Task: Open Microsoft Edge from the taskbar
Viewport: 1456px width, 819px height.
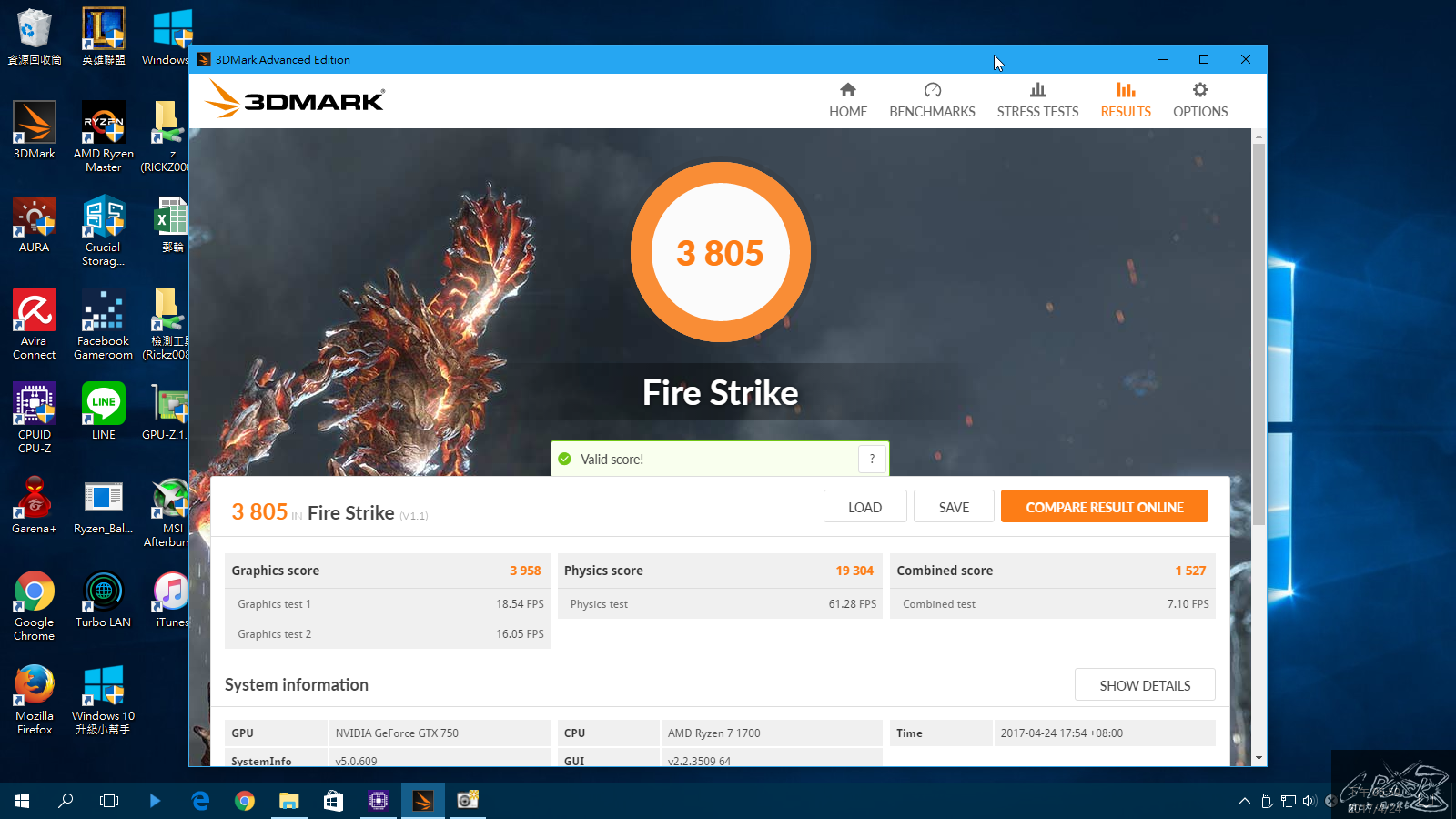Action: (200, 801)
